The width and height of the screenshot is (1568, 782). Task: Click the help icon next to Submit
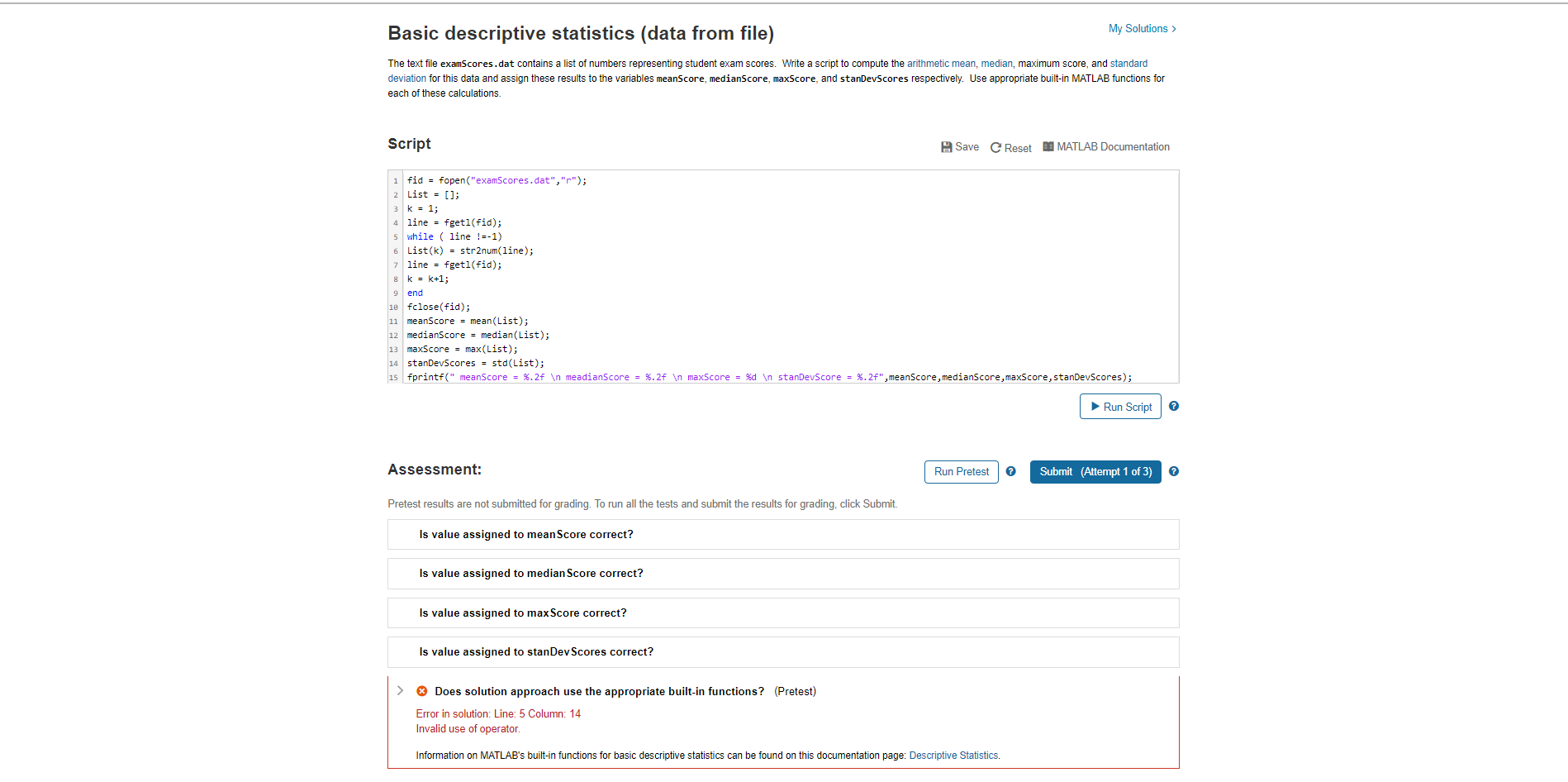tap(1173, 471)
